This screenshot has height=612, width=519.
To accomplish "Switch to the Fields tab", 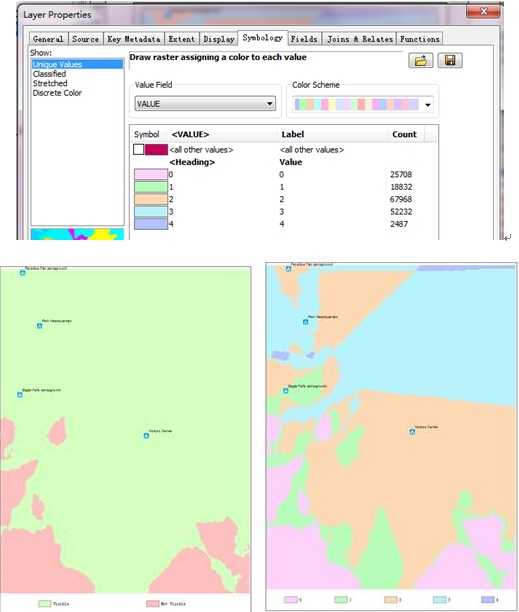I will tap(304, 39).
